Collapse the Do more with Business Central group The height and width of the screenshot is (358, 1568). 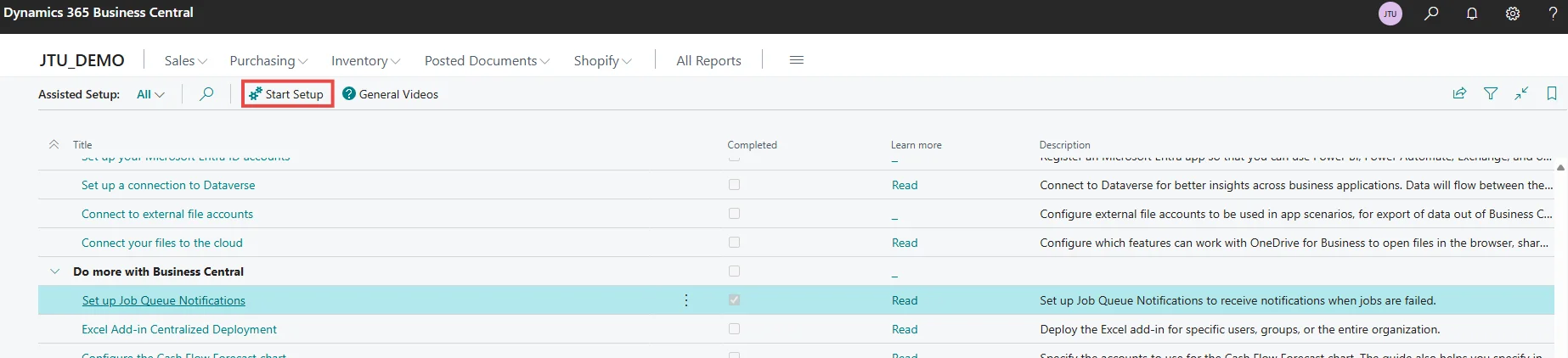point(55,271)
